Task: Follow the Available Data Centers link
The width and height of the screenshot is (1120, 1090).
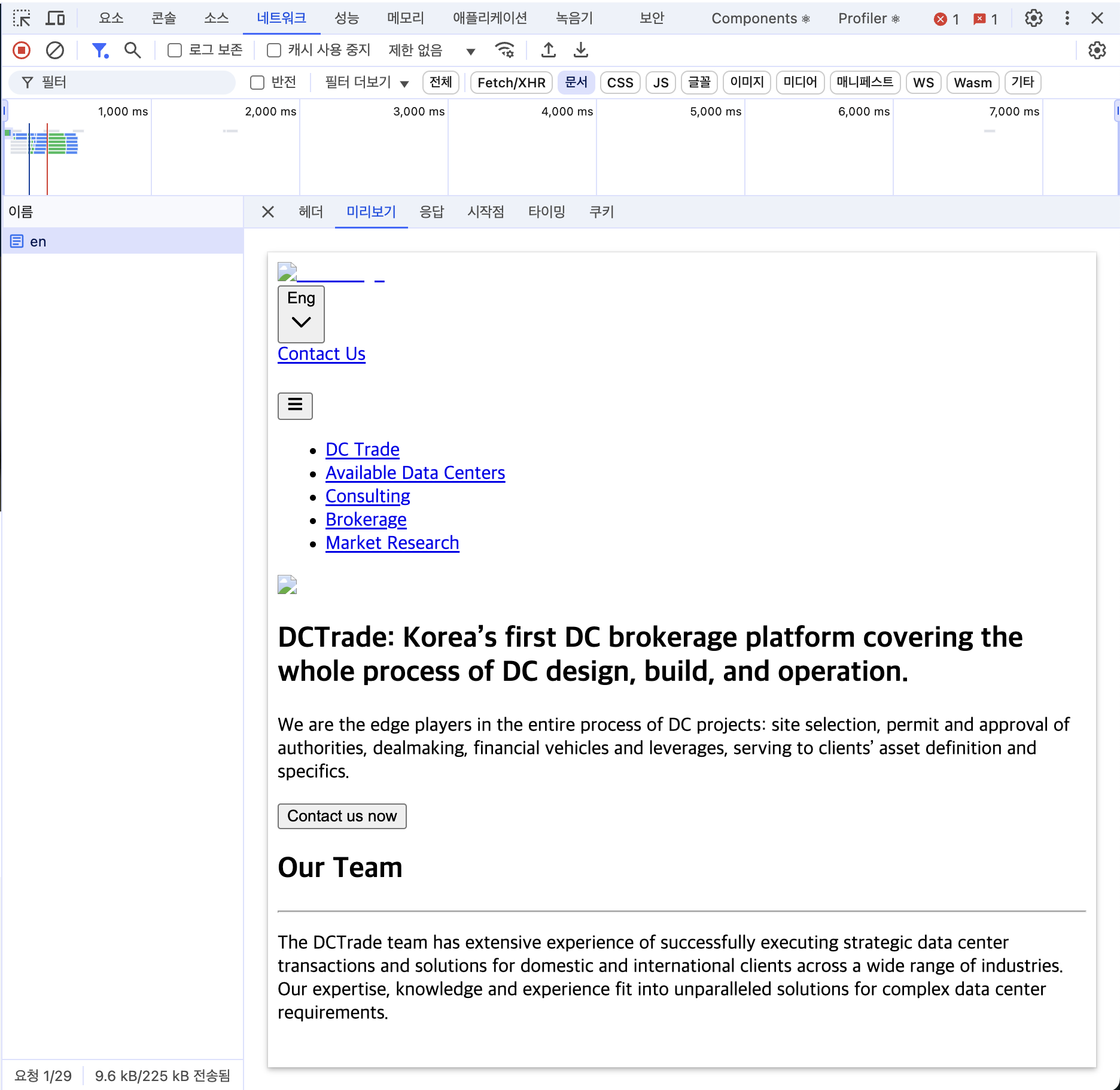Action: point(415,473)
